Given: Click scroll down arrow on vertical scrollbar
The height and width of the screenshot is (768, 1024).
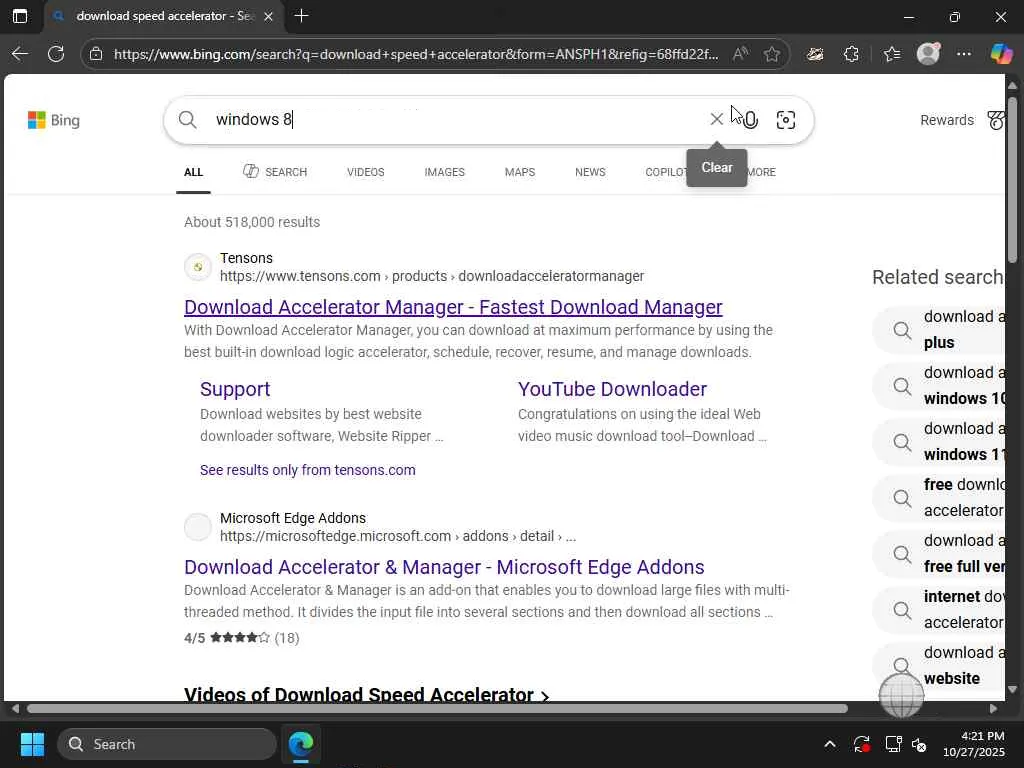Looking at the screenshot, I should (x=1012, y=689).
